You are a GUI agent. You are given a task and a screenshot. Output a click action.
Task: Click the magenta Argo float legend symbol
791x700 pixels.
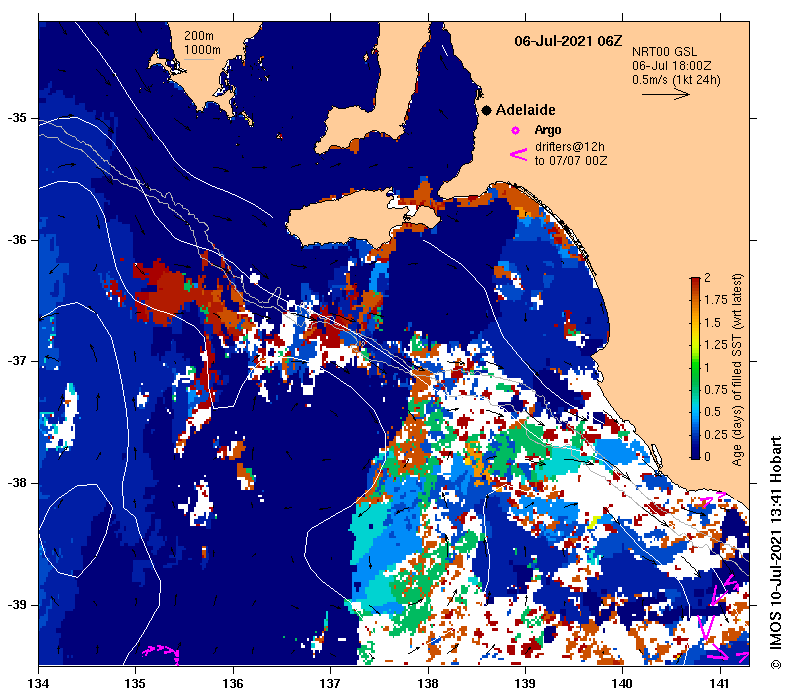point(515,131)
